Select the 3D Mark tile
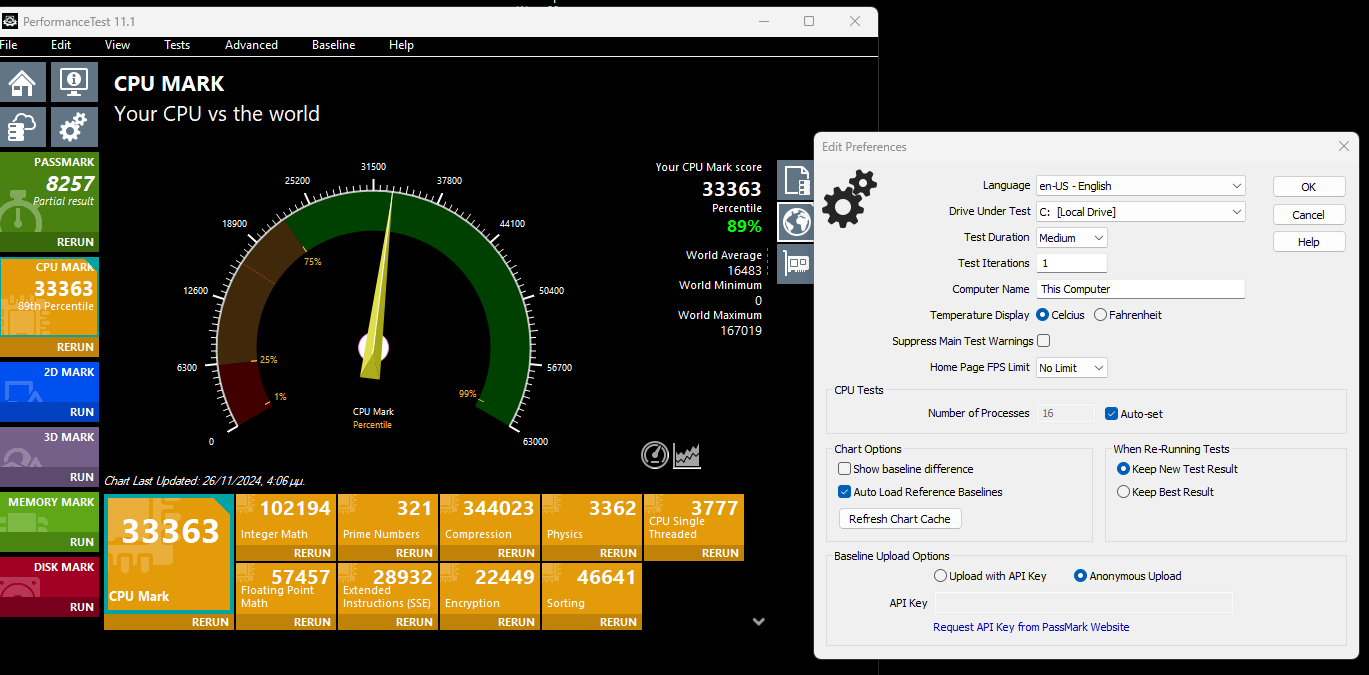 (49, 448)
